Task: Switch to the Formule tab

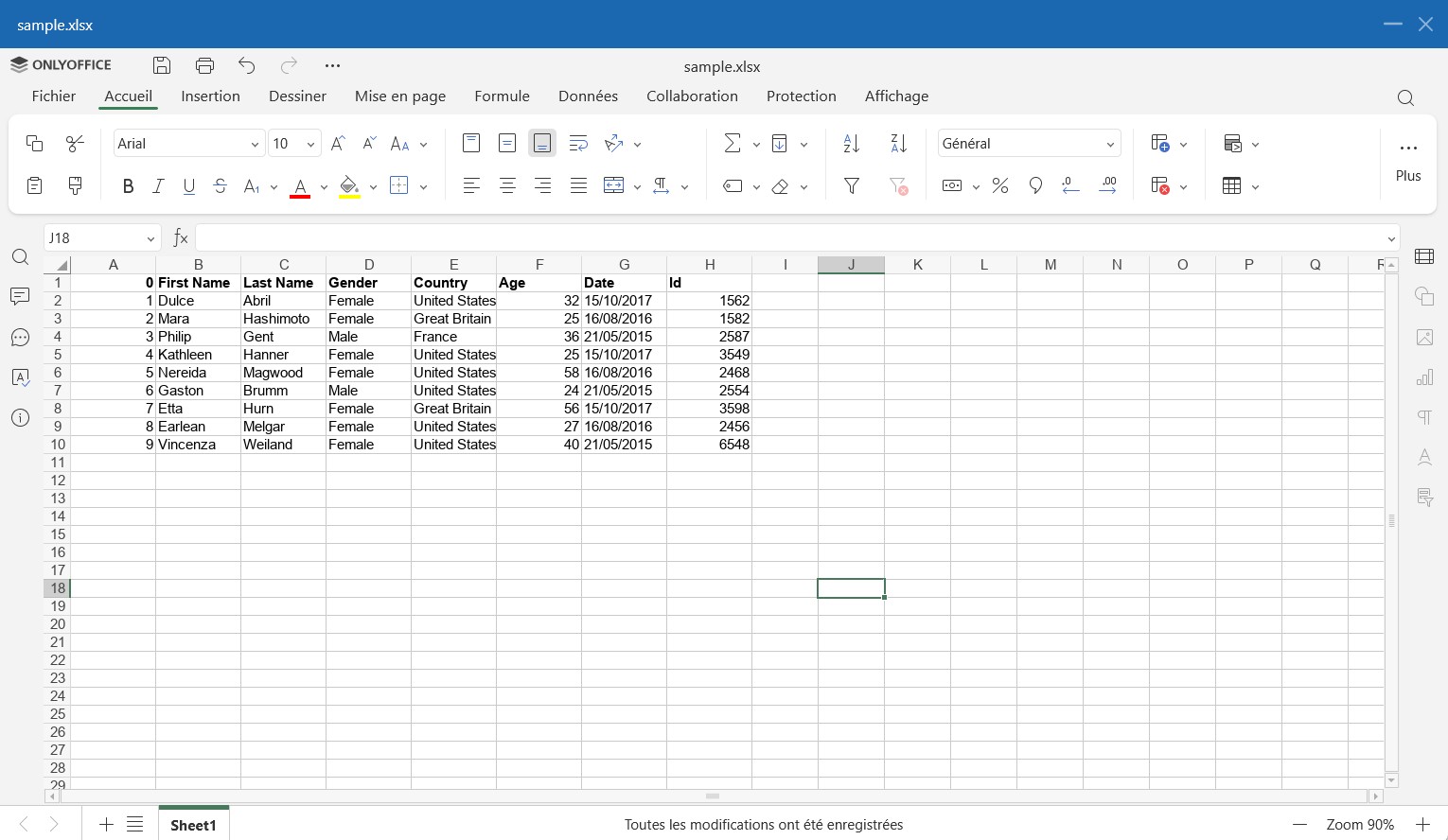Action: coord(502,96)
